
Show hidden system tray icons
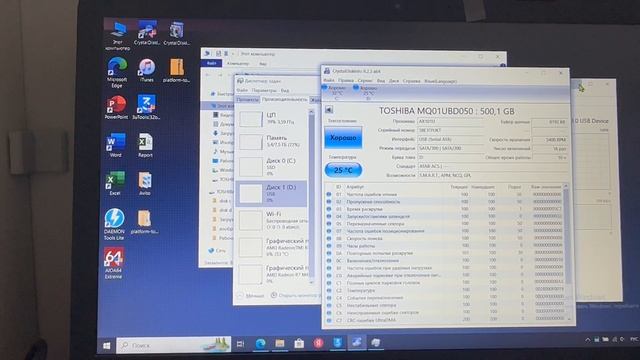point(587,340)
